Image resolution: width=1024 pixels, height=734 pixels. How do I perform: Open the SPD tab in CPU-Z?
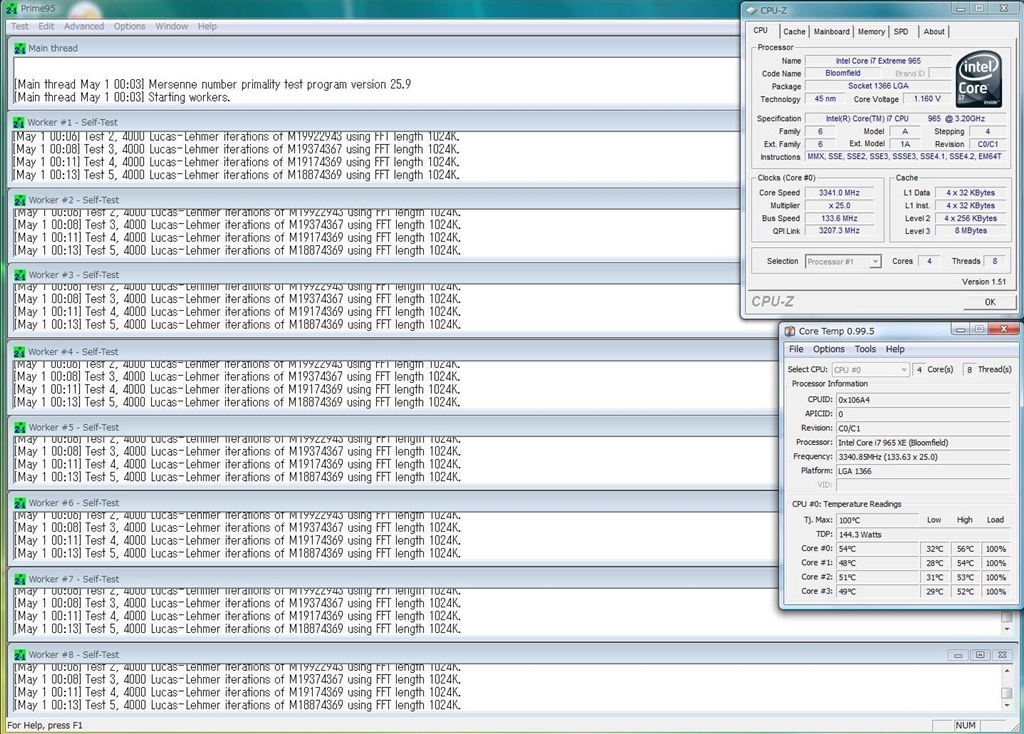tap(901, 32)
